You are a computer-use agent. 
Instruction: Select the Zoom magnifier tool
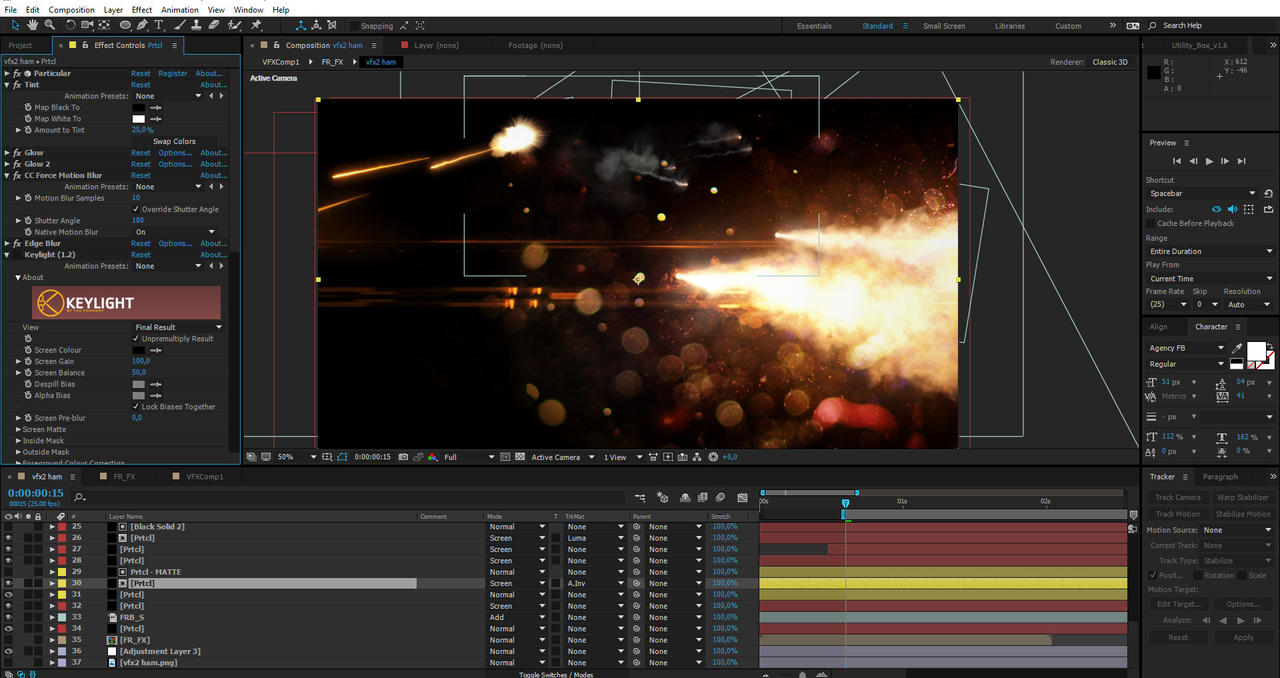[49, 25]
